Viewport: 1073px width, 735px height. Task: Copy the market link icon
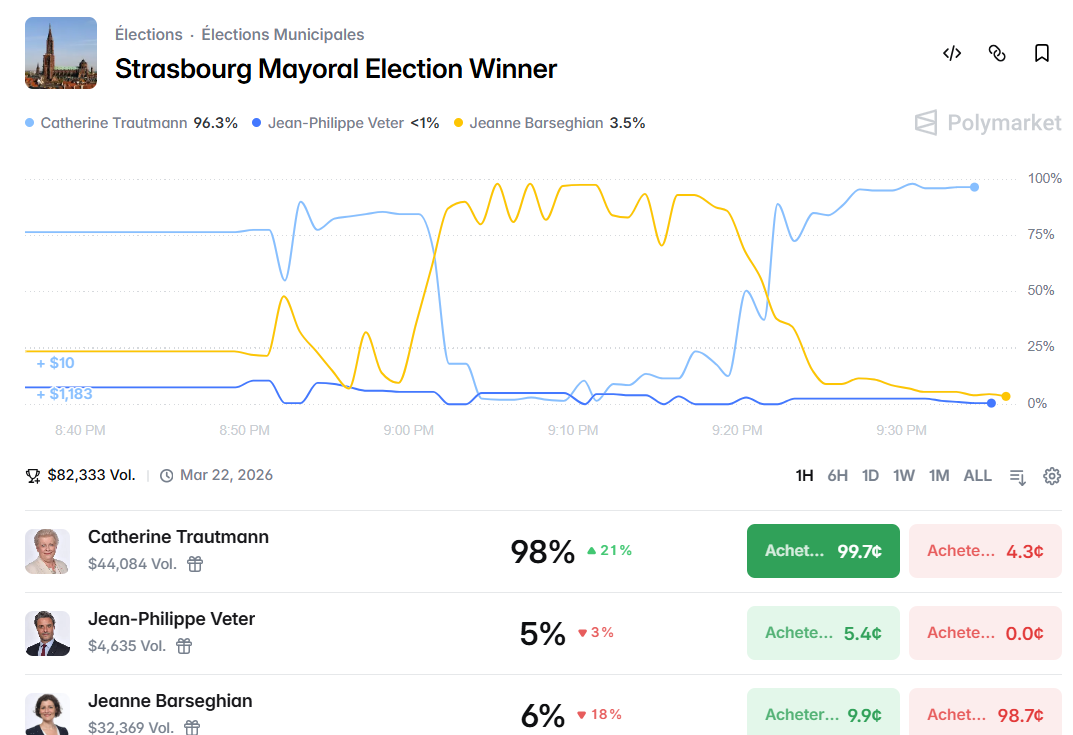coord(997,54)
